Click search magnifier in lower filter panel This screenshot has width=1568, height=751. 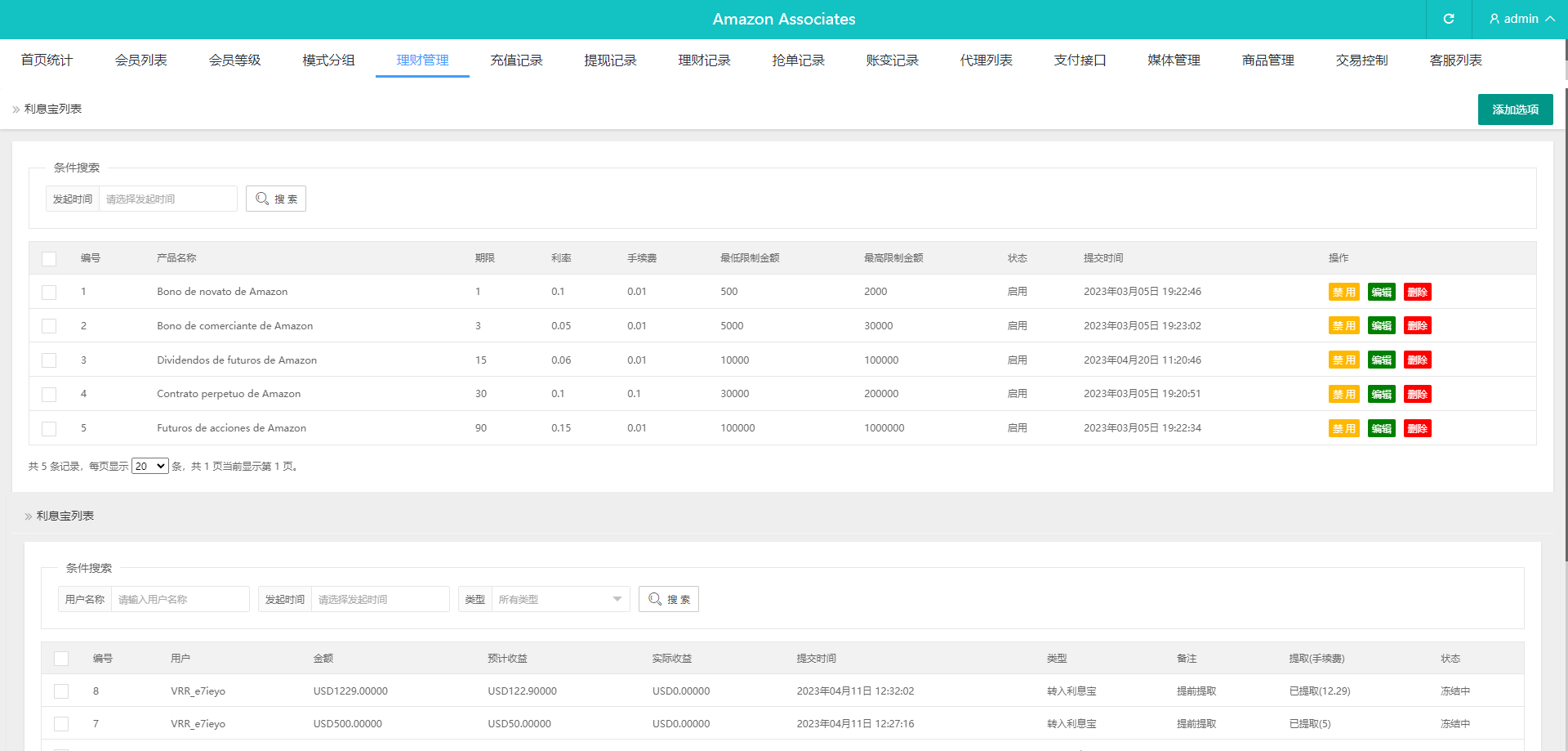coord(655,599)
